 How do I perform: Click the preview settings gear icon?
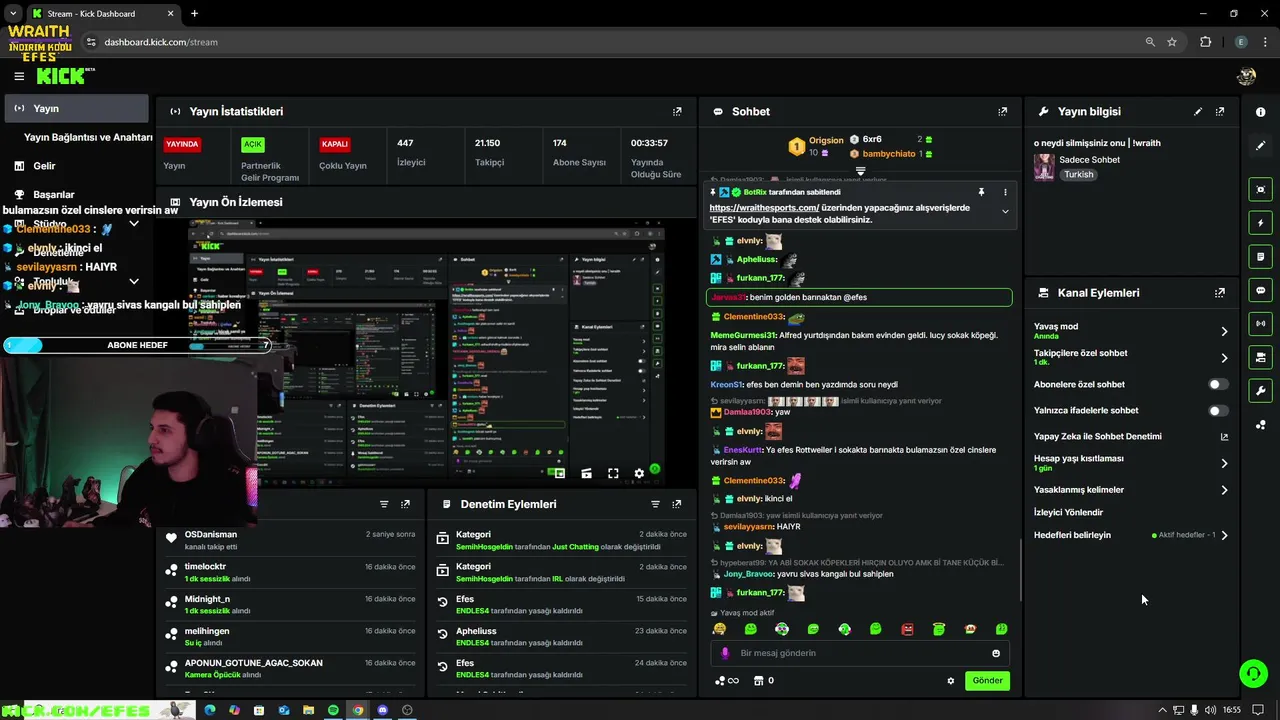tap(639, 473)
